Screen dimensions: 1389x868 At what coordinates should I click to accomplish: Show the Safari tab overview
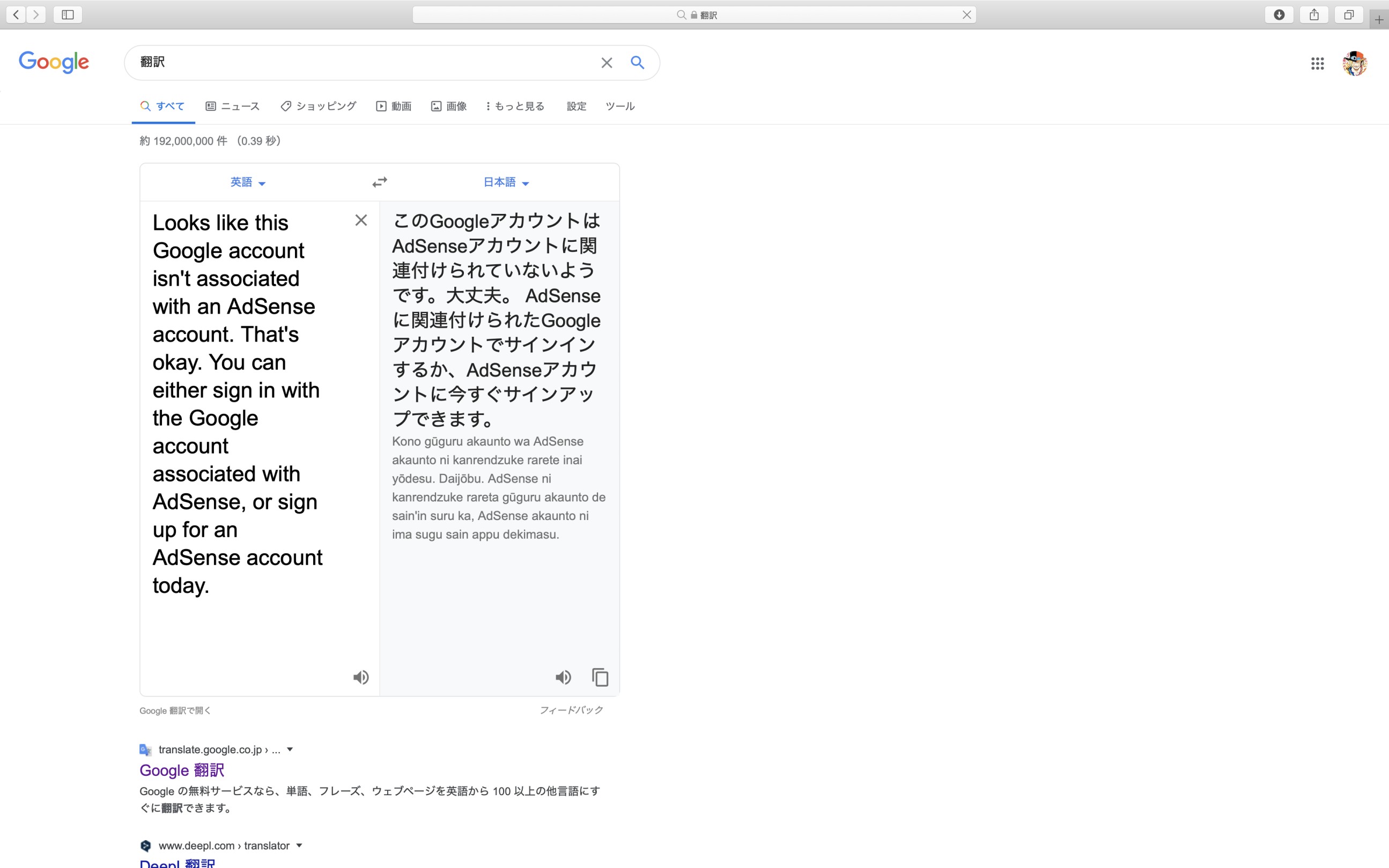pyautogui.click(x=1349, y=14)
